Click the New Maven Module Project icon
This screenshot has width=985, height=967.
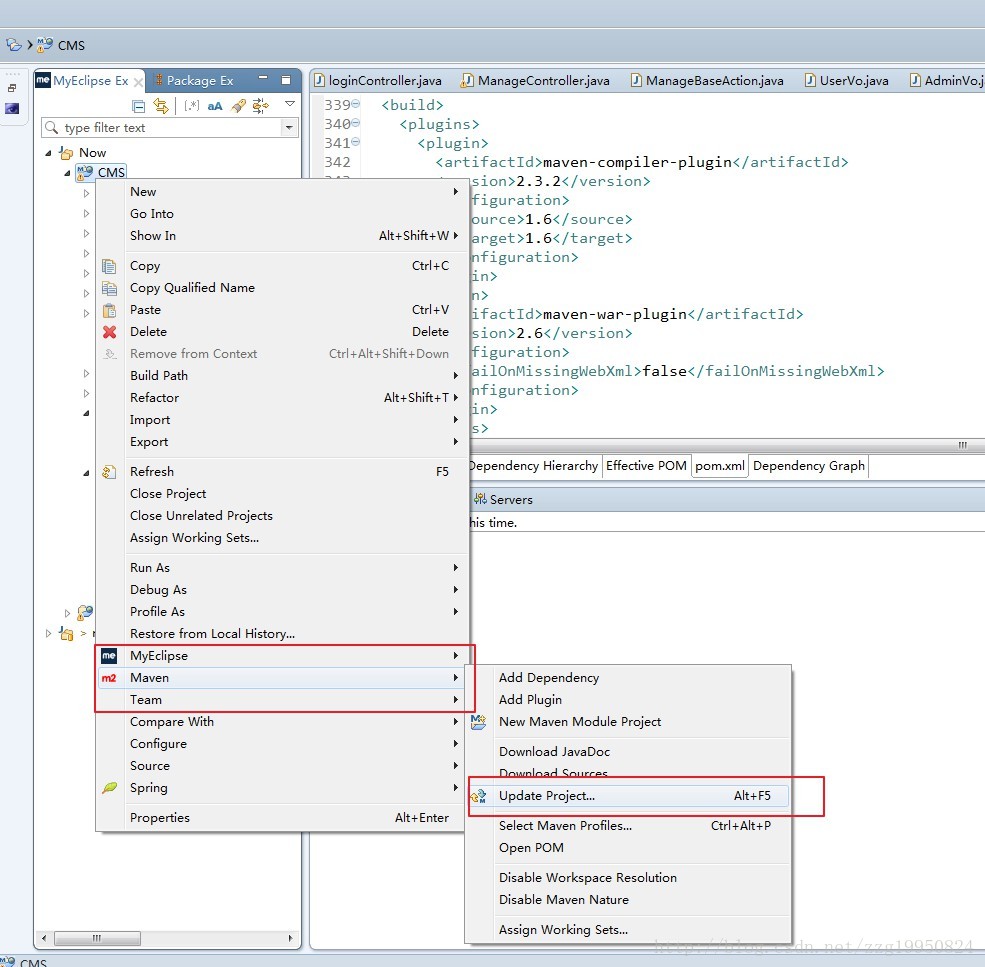click(x=479, y=722)
